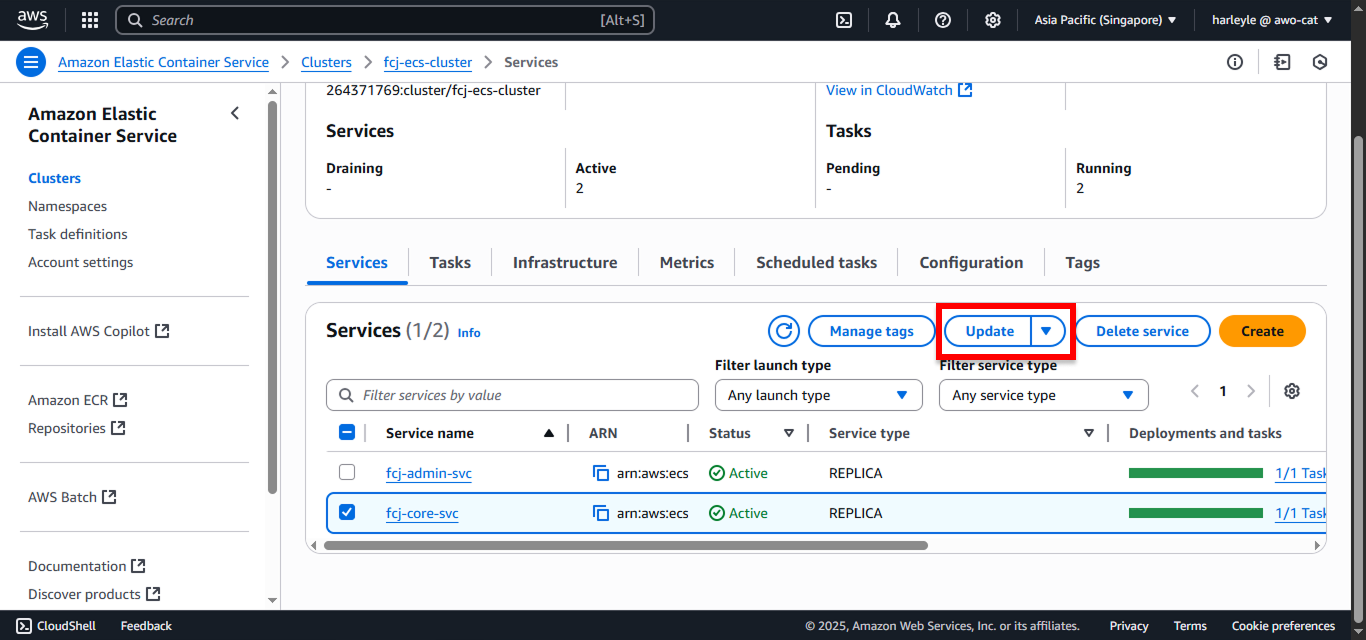Screen dimensions: 1366x640
Task: Switch to the Configuration tab
Action: [971, 263]
